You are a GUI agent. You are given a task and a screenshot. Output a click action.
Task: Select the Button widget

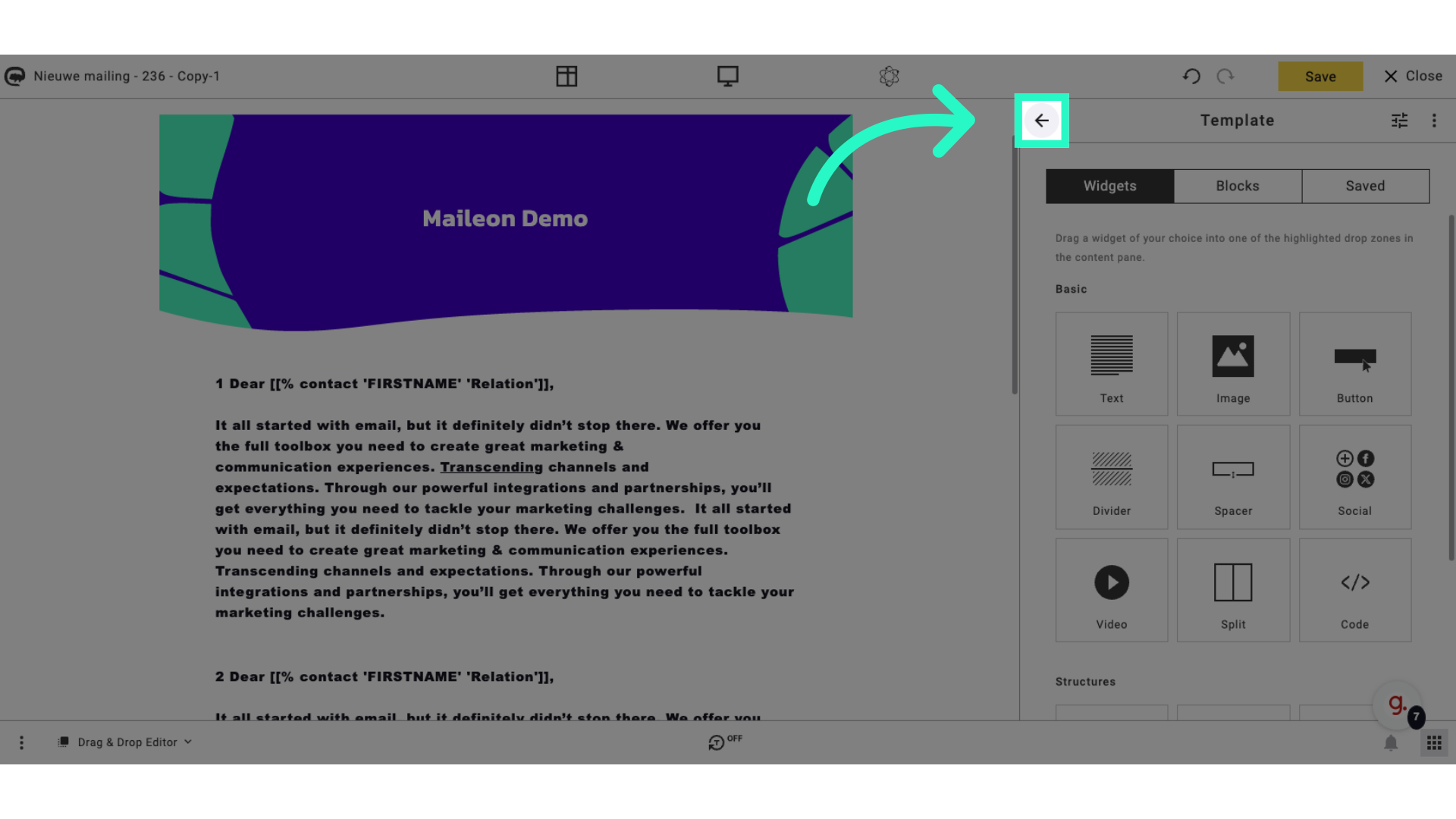1355,364
